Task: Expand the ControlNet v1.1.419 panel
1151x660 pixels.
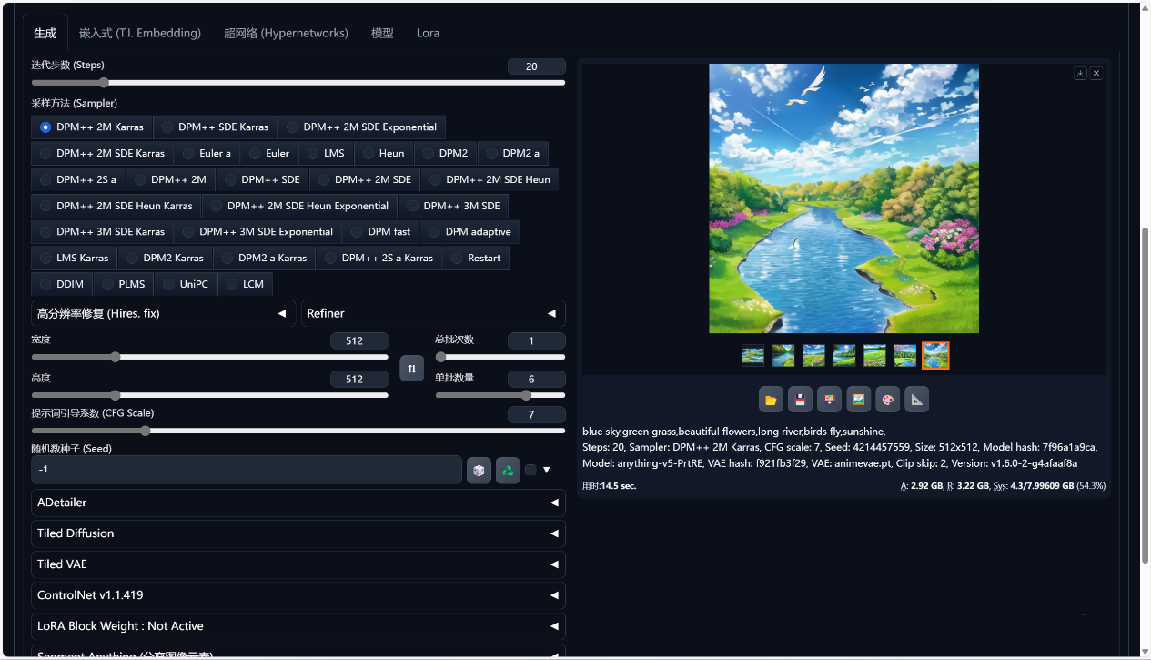Action: 298,596
